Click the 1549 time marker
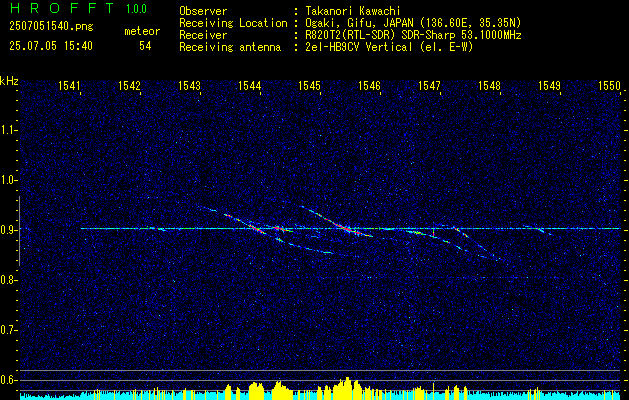Screen dimensions: 629x400 pyautogui.click(x=550, y=85)
